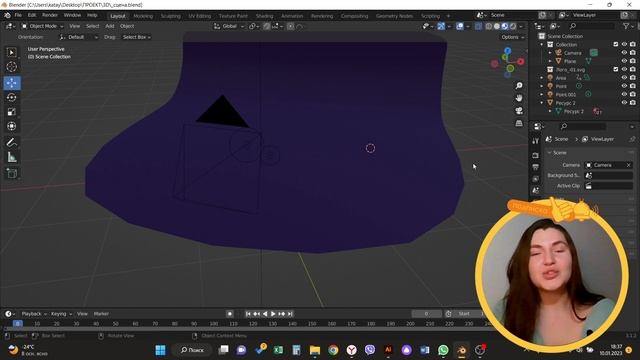Switch to the UV Editing workspace tab

[200, 16]
